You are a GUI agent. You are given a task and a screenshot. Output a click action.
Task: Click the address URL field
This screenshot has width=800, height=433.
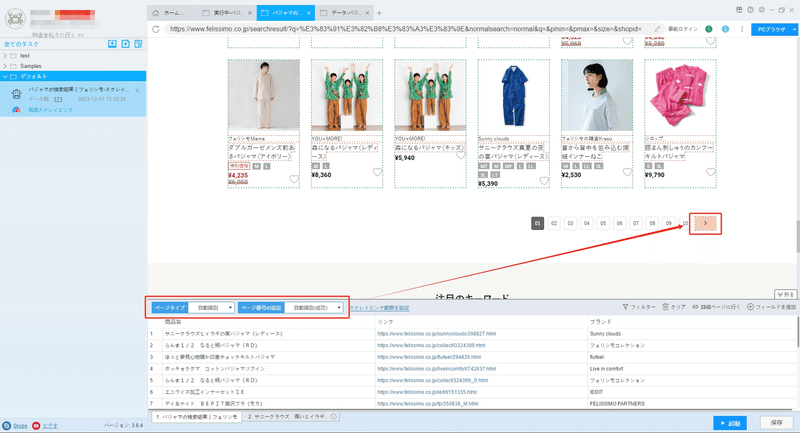coord(408,29)
